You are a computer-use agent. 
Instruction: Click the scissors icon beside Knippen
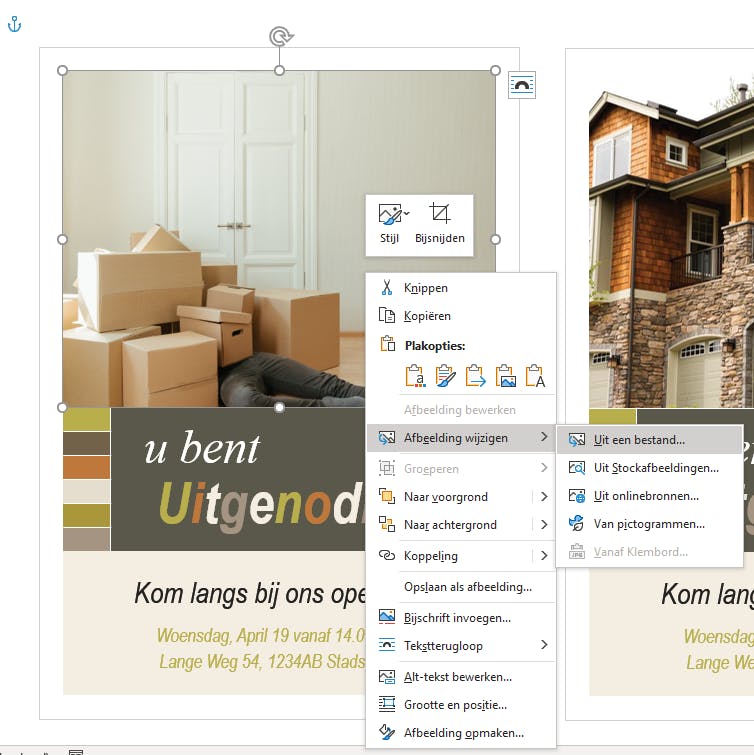click(x=387, y=287)
